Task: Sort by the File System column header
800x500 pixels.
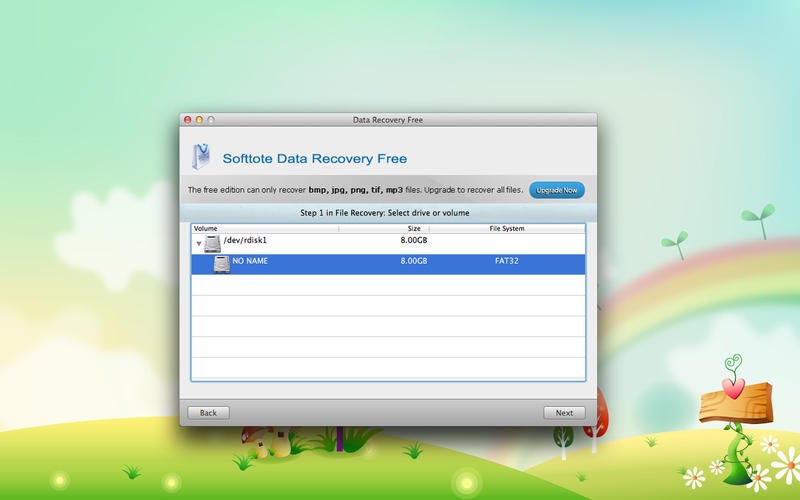Action: tap(507, 229)
